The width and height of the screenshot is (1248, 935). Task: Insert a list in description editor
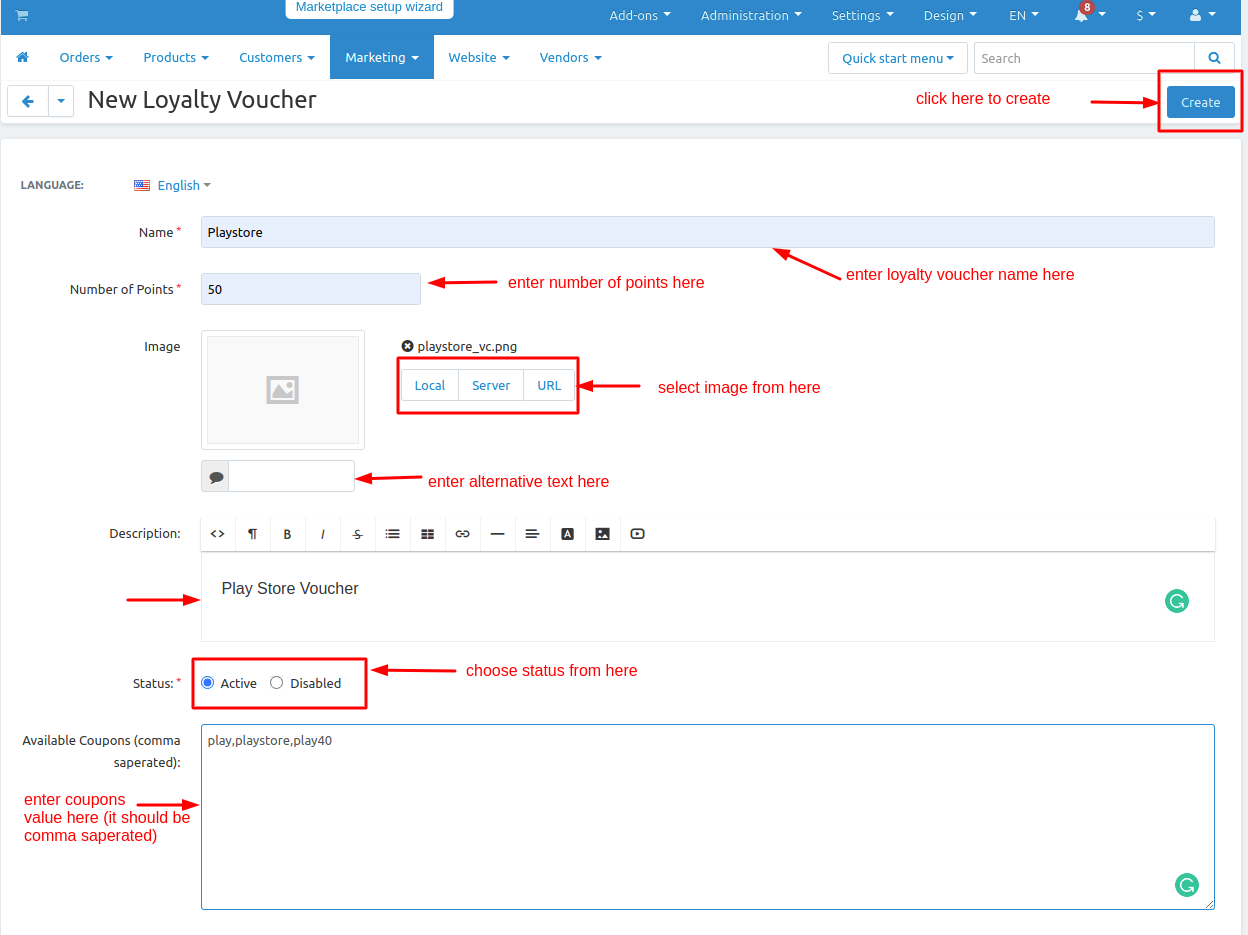(x=392, y=534)
